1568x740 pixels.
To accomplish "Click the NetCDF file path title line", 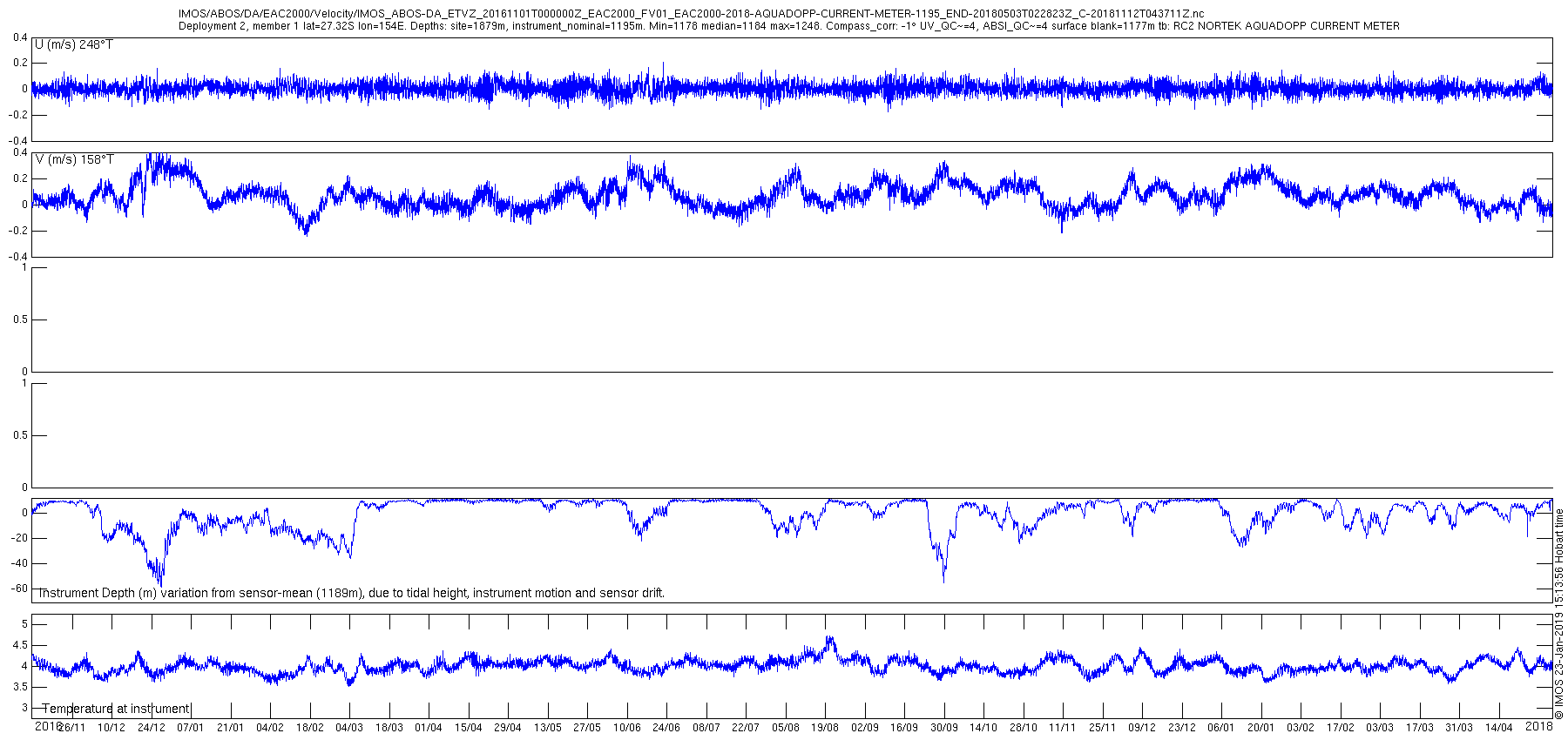I will point(691,14).
